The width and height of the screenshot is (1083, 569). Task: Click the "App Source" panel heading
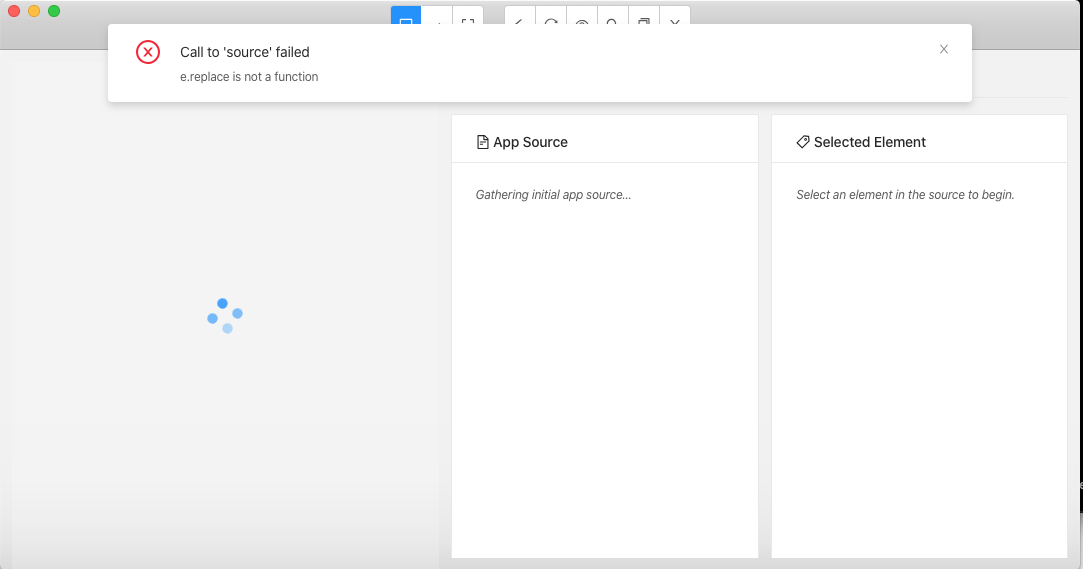pyautogui.click(x=530, y=142)
